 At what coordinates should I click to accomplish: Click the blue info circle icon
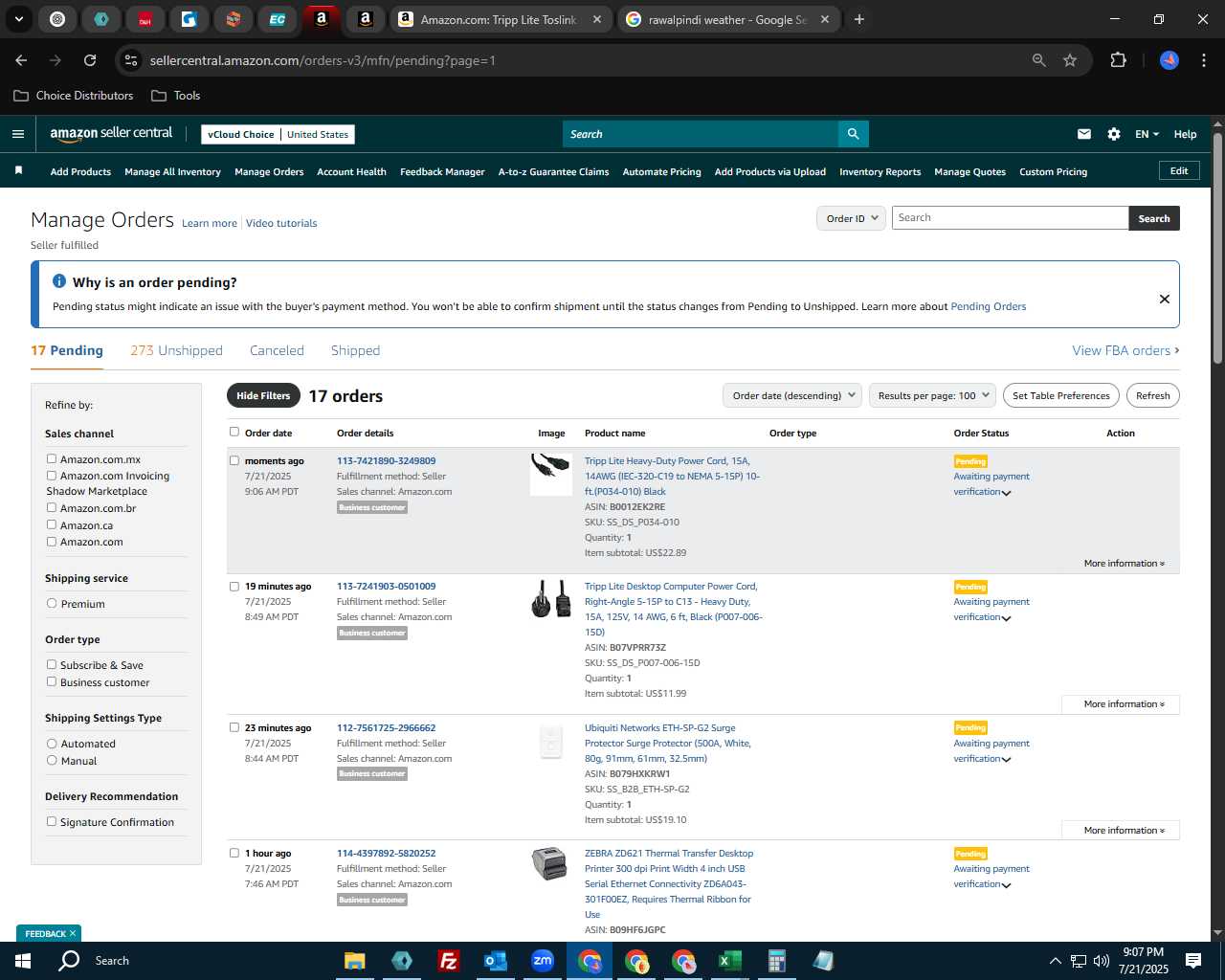[x=59, y=281]
